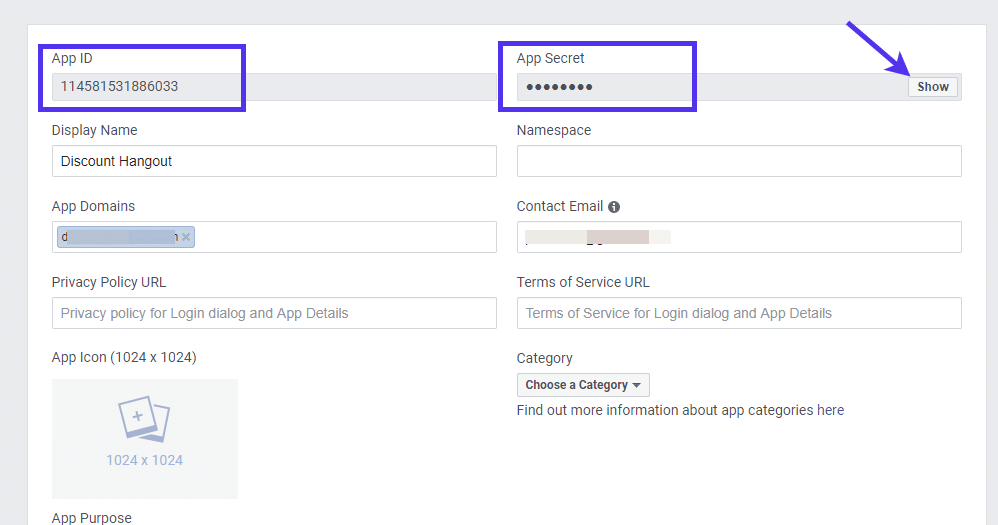
Task: Open the Choose a Category dropdown
Action: pyautogui.click(x=583, y=385)
